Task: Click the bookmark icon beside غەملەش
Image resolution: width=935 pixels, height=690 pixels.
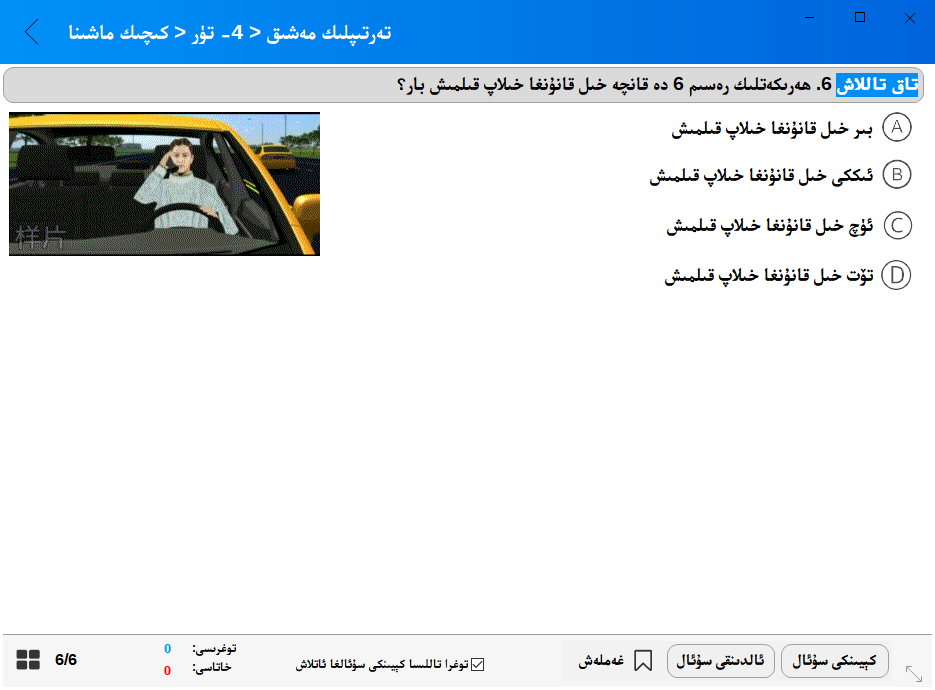Action: point(643,660)
